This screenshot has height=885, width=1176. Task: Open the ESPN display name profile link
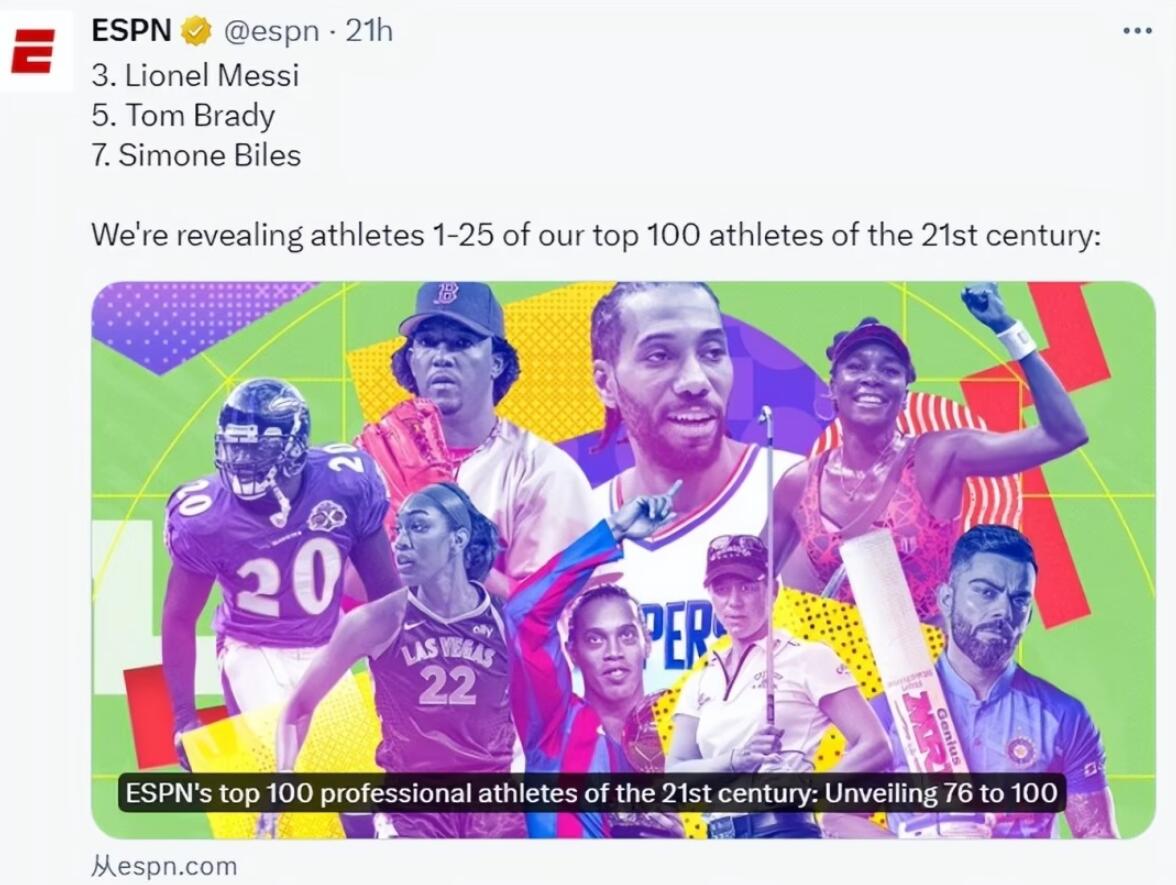click(x=131, y=31)
